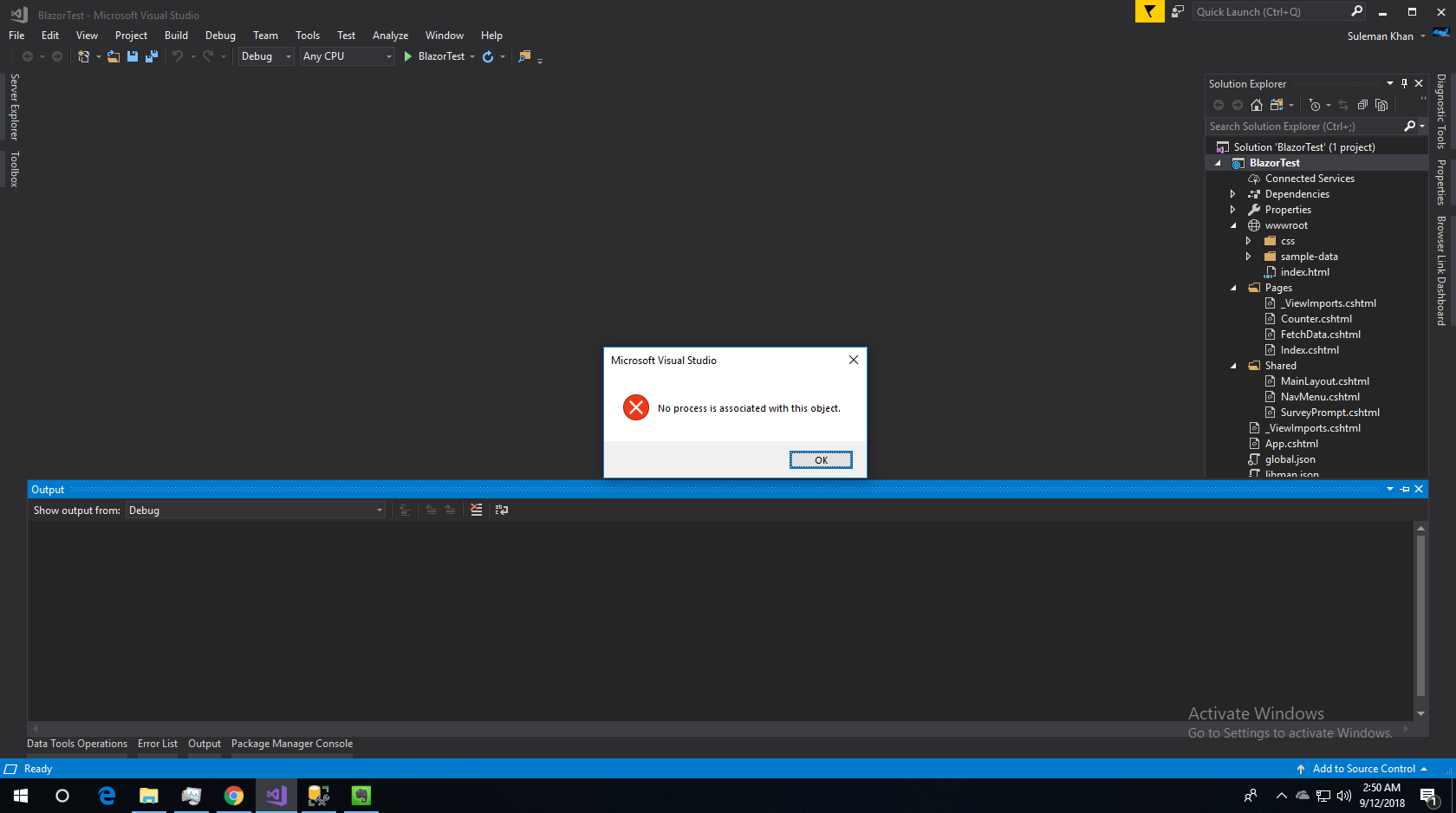The image size is (1456, 813).
Task: Click Add to Source Control in status bar
Action: point(1363,768)
